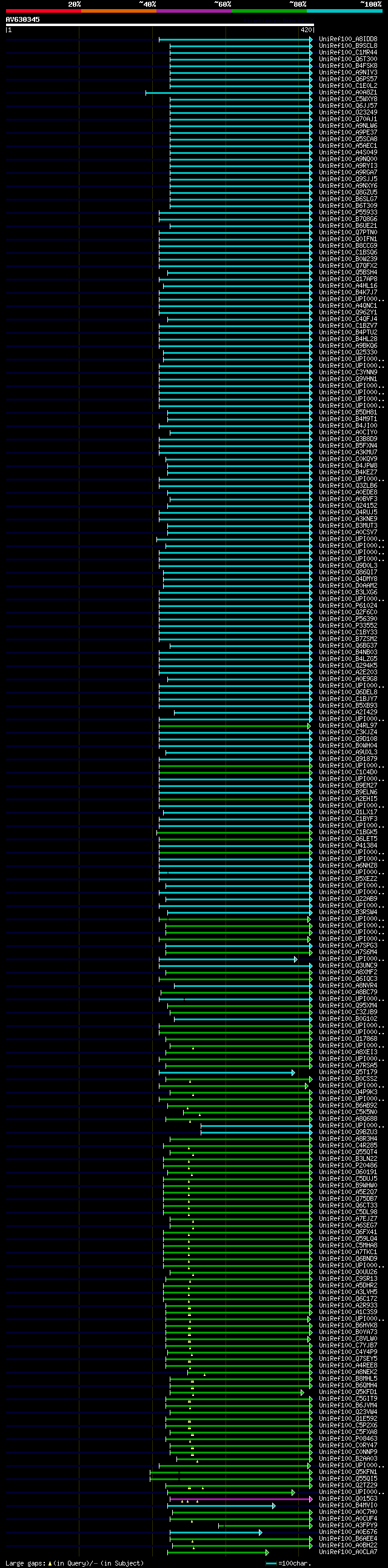The width and height of the screenshot is (388, 1568).
Task: Open entry UniRef100_C1E0L2
Action: [348, 87]
